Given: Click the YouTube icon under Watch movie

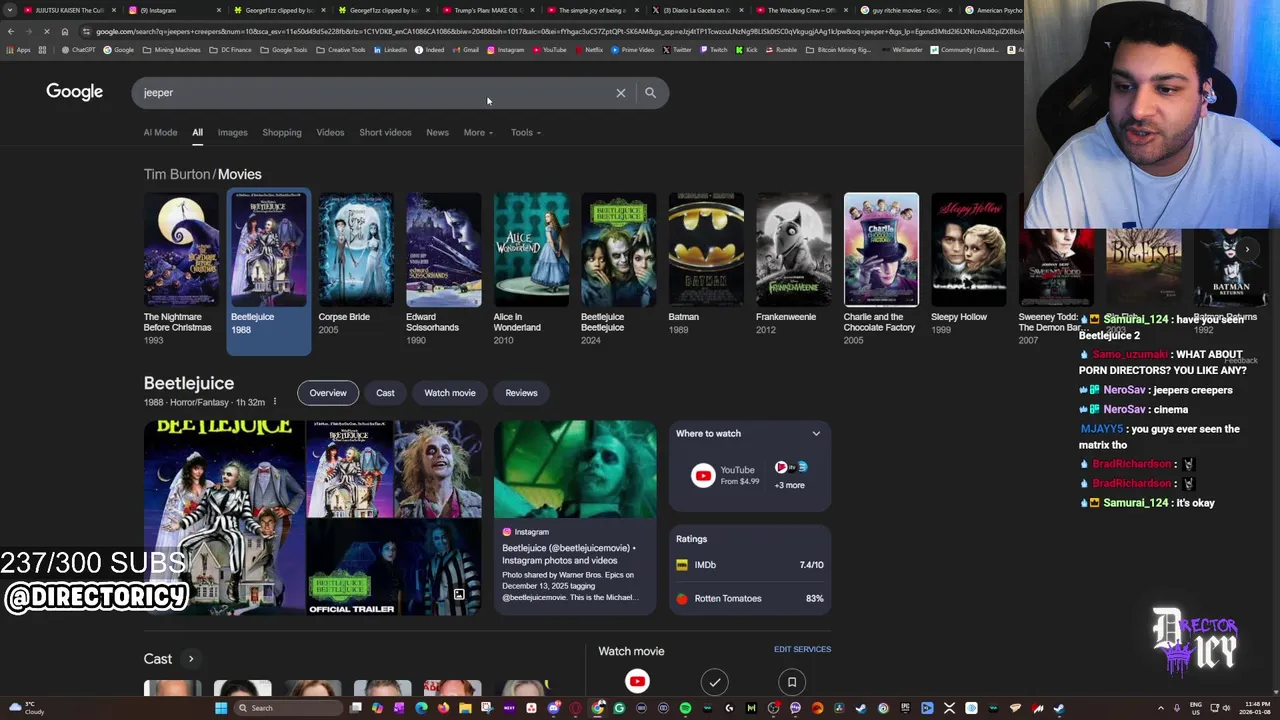Looking at the screenshot, I should pyautogui.click(x=637, y=682).
